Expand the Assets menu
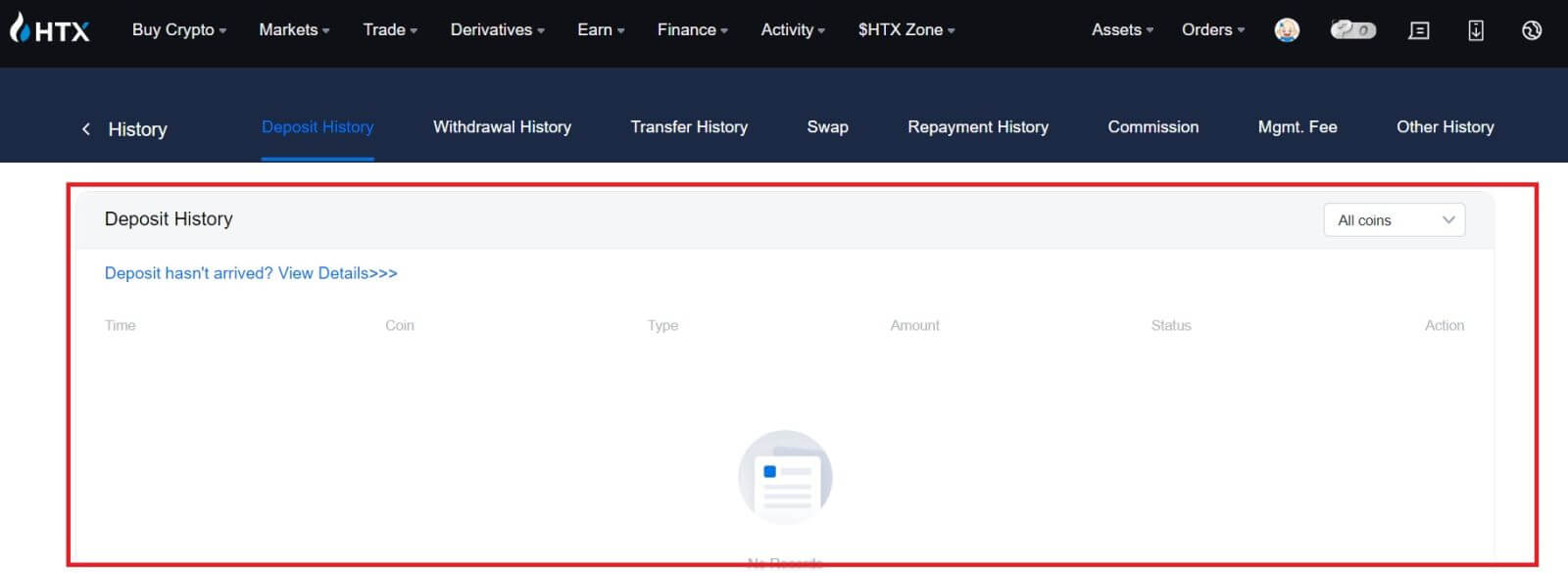Viewport: 1568px width, 573px height. coord(1122,30)
